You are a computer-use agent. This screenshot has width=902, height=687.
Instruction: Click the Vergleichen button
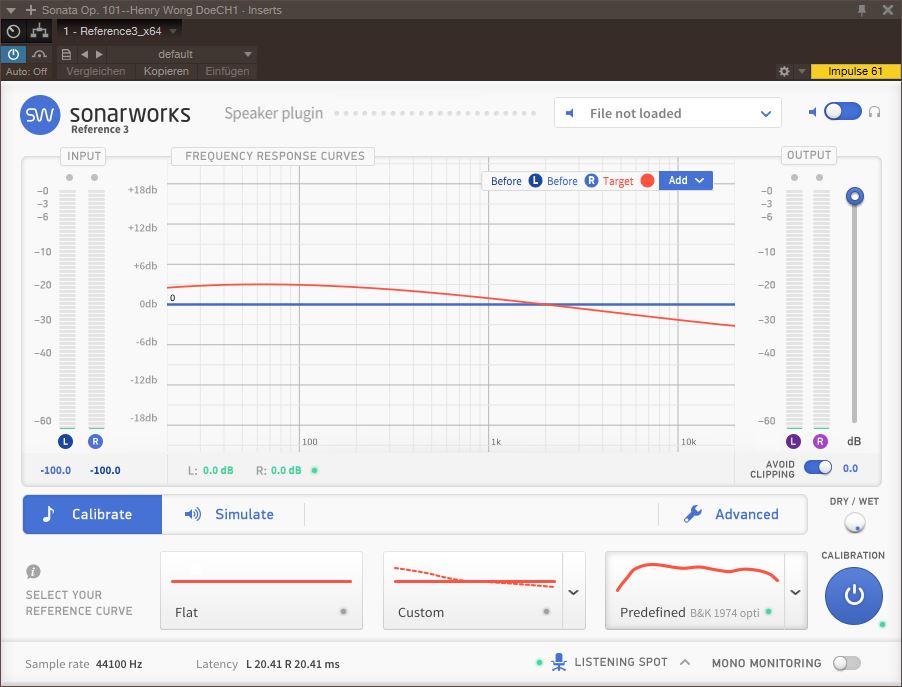[x=95, y=71]
